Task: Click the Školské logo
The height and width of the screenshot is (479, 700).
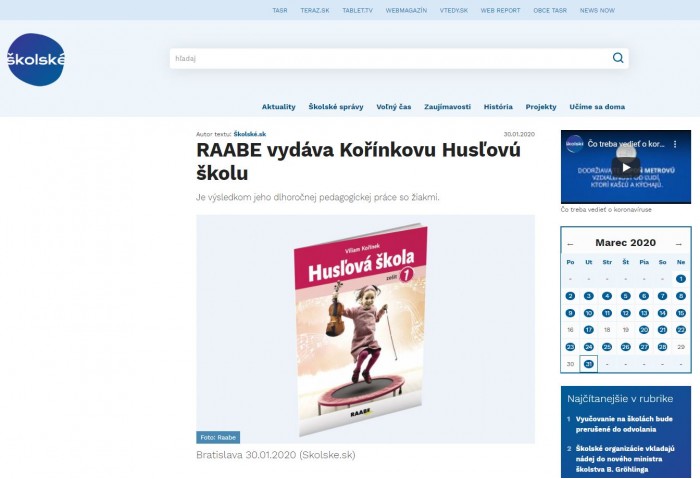Action: (36, 59)
